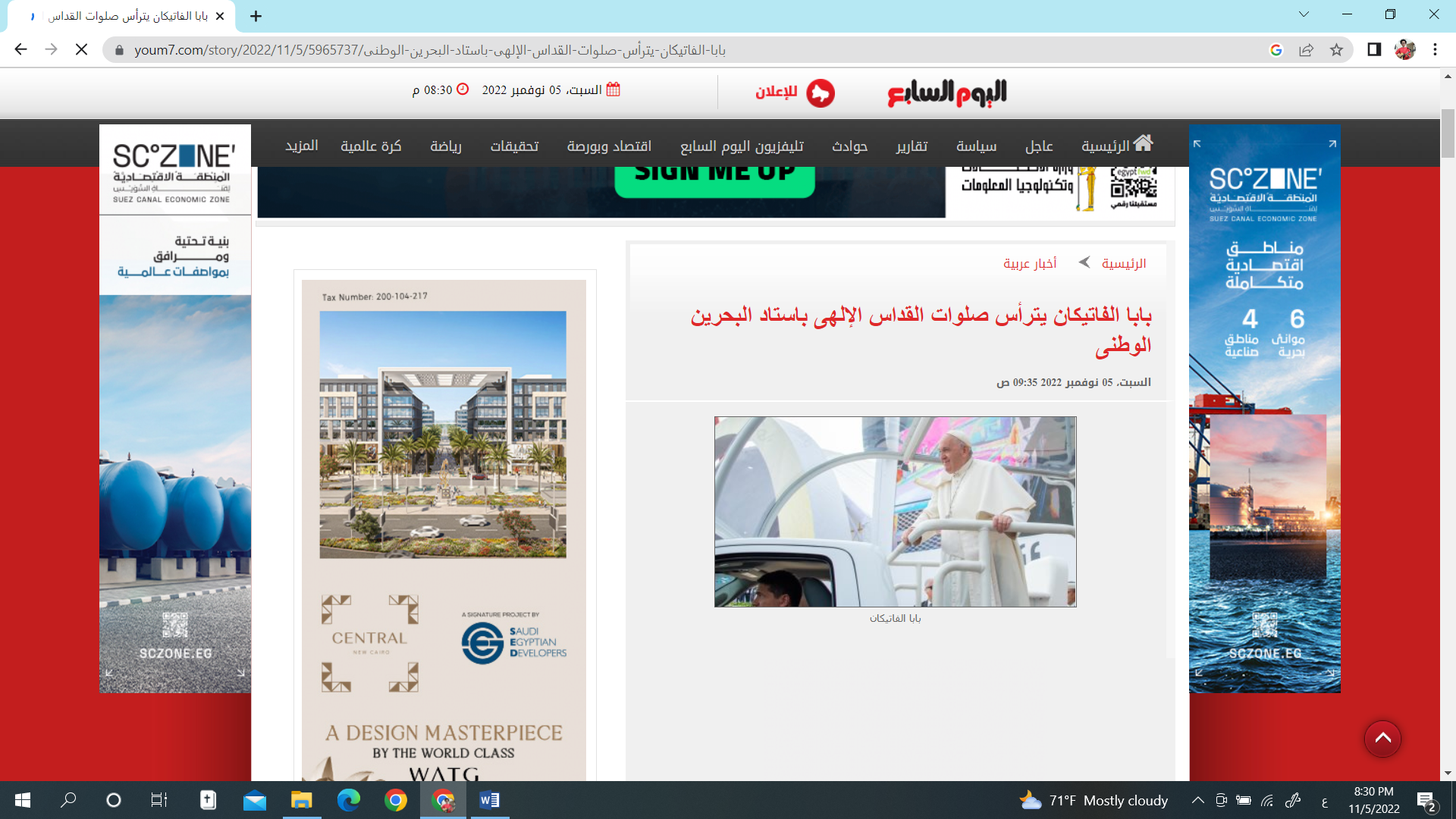Open the اقتصاد وبورصة economy menu

point(609,146)
